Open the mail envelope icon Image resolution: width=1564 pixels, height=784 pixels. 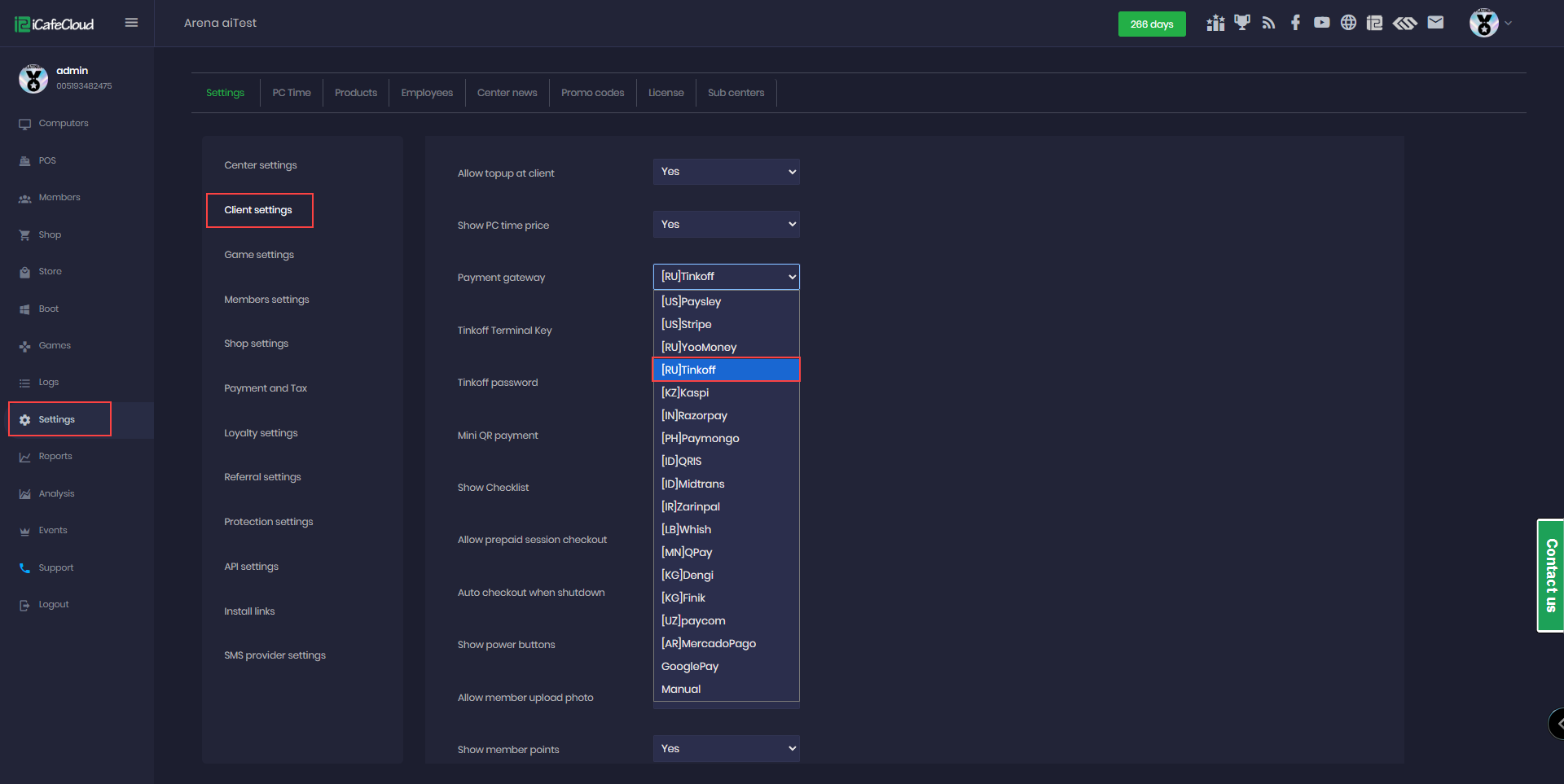[x=1435, y=23]
